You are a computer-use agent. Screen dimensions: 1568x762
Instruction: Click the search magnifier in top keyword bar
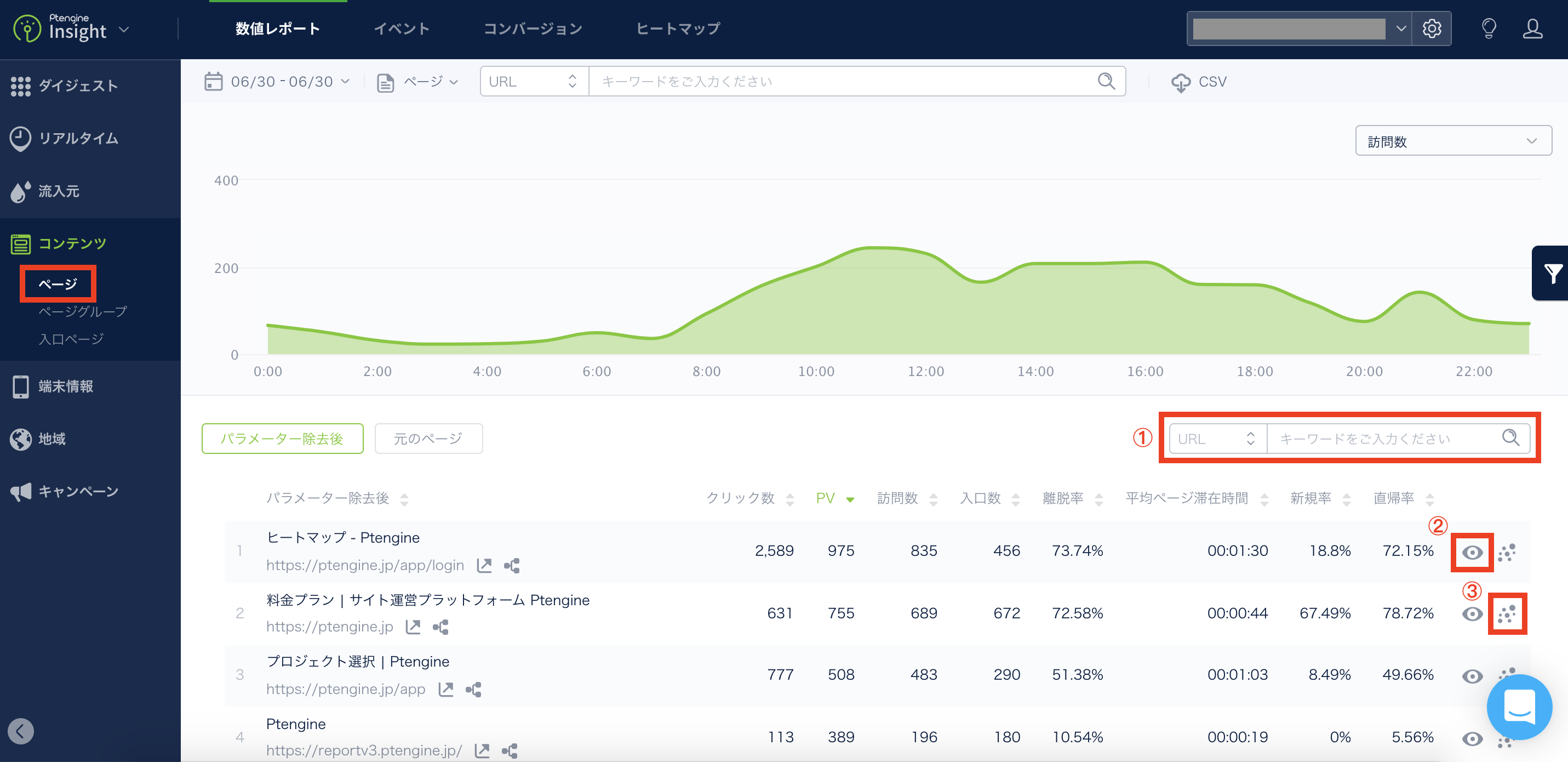(1106, 81)
